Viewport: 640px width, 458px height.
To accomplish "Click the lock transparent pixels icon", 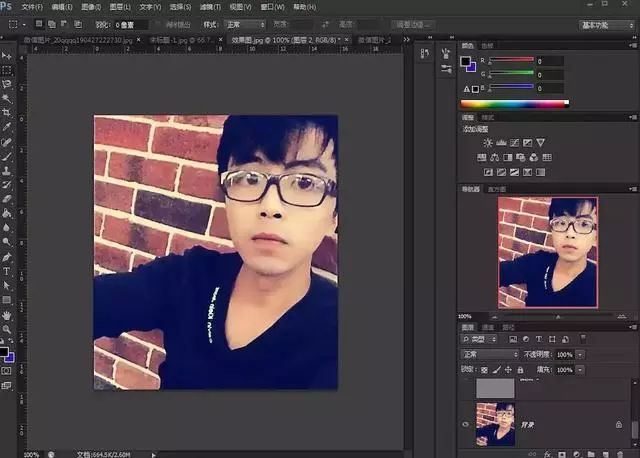I will pyautogui.click(x=483, y=369).
